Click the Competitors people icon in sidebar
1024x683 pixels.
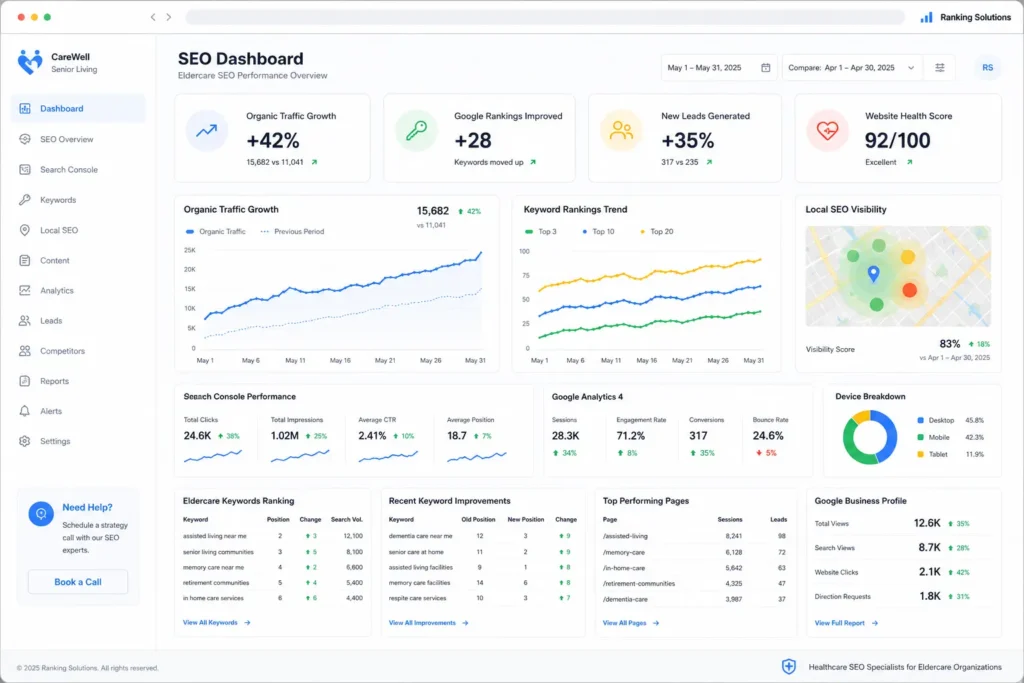pos(25,351)
